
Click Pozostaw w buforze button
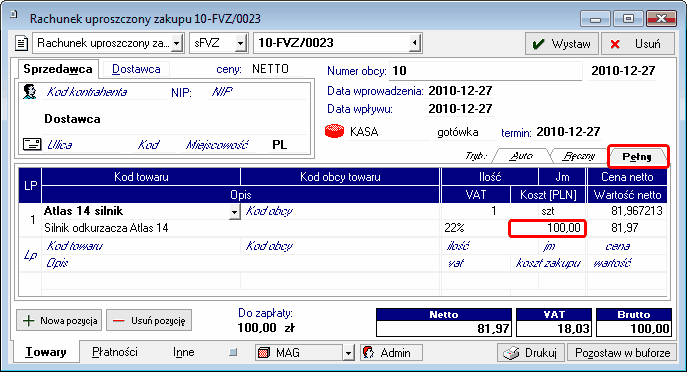(x=622, y=353)
